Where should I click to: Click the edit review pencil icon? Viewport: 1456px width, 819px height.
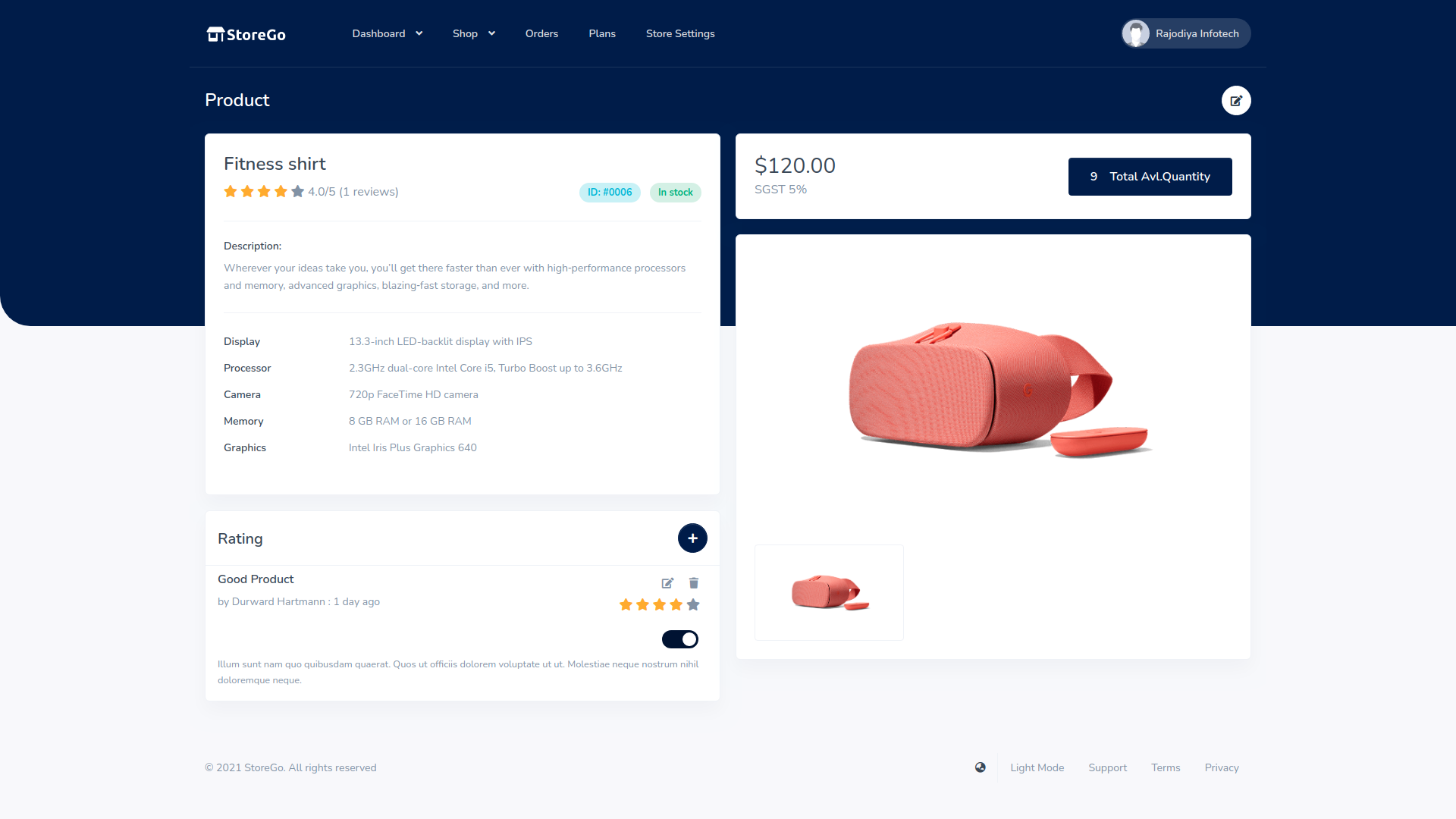point(668,583)
